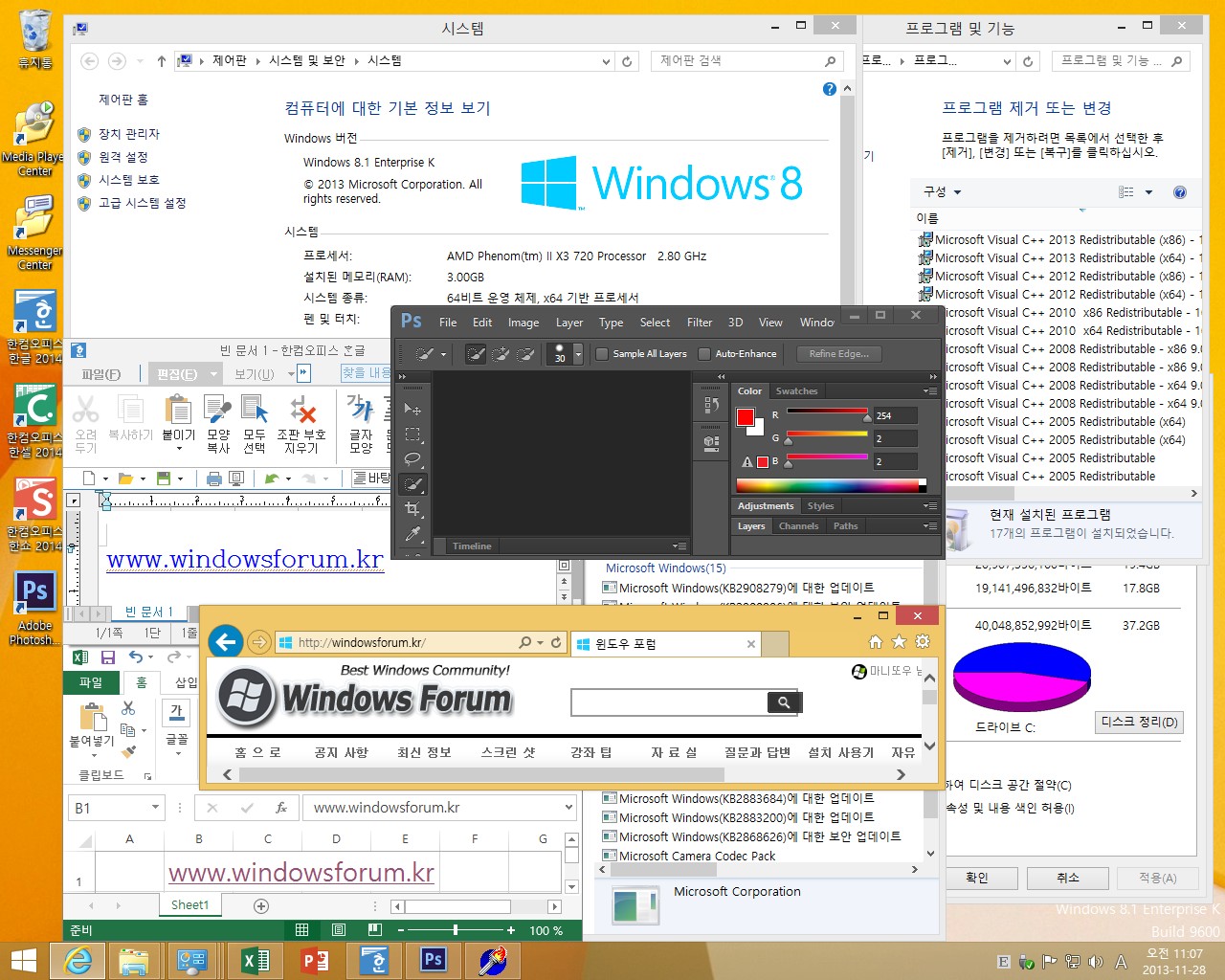The width and height of the screenshot is (1225, 980).
Task: Click the Control Panel search box in System window
Action: [x=746, y=61]
